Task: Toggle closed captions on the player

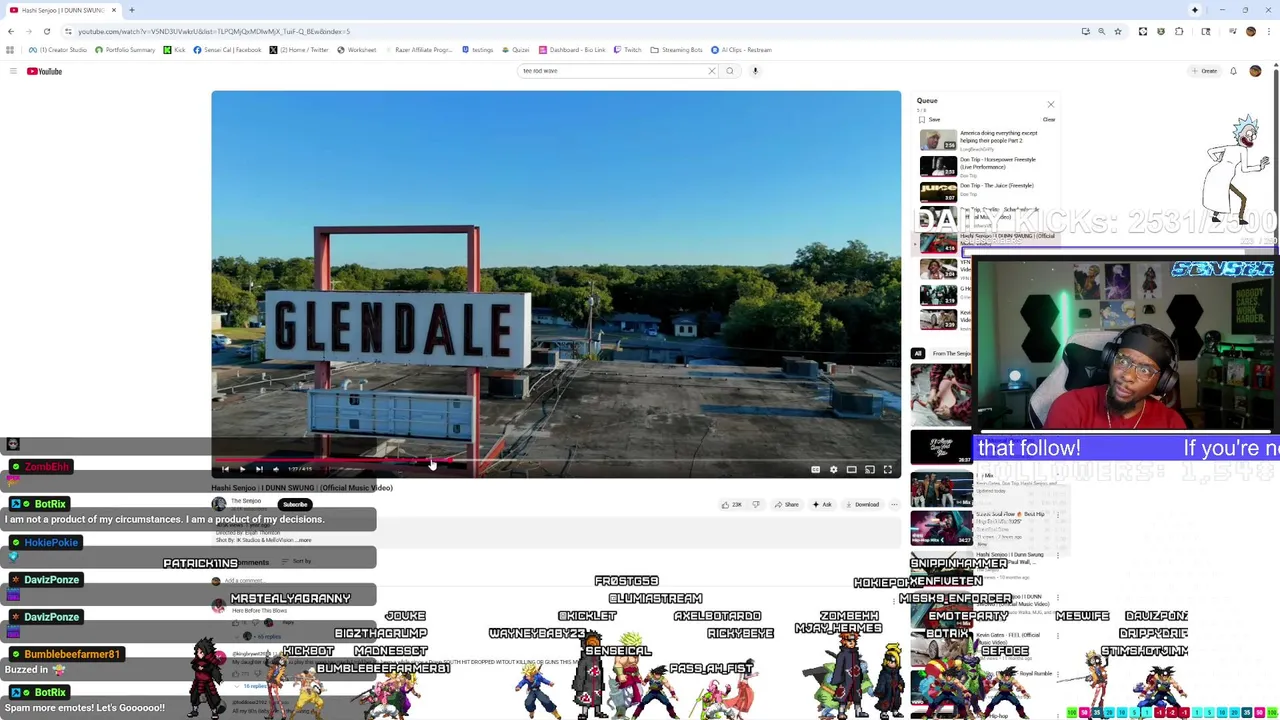Action: (x=815, y=469)
